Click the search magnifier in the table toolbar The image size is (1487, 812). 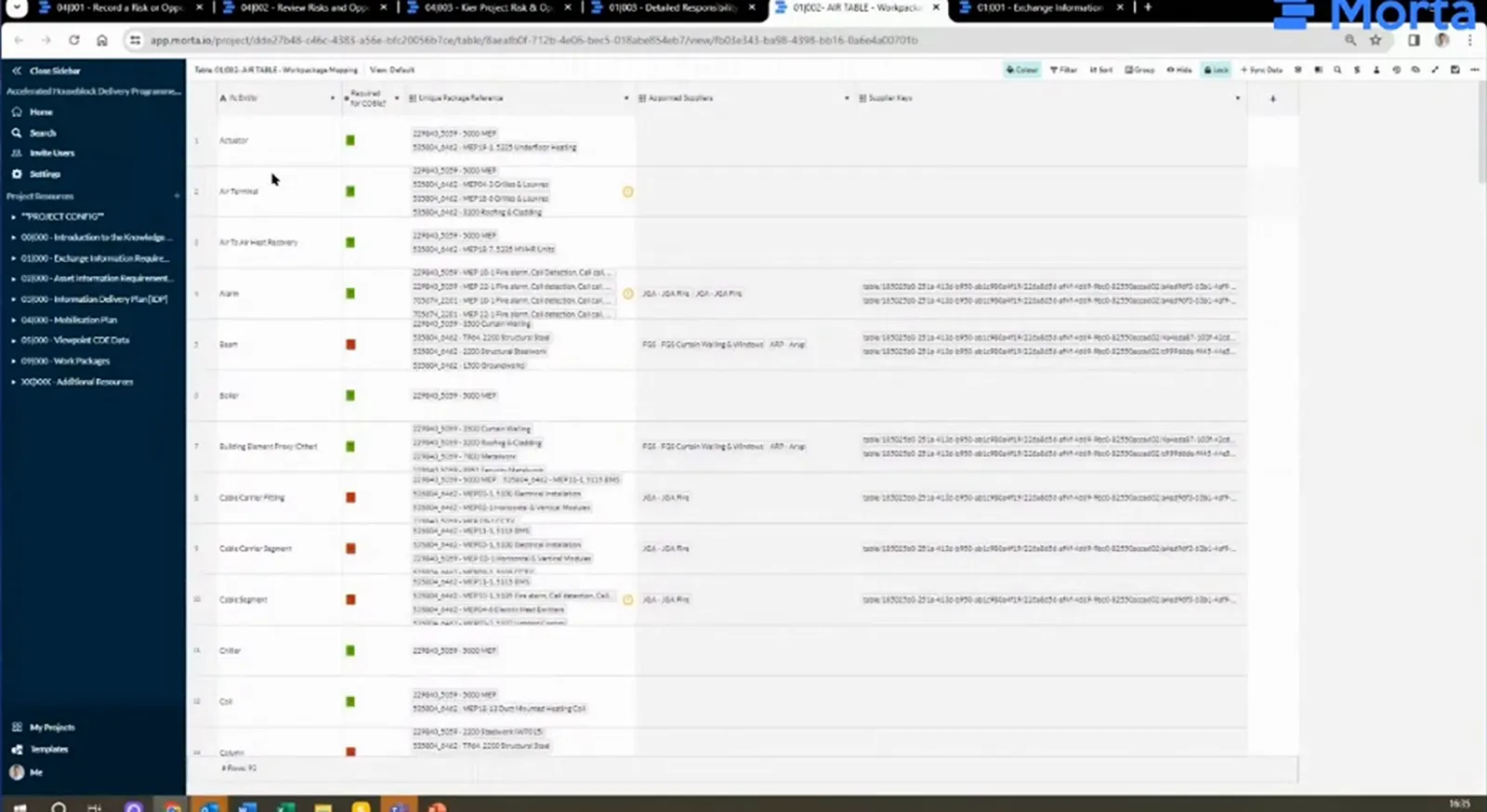point(1337,70)
